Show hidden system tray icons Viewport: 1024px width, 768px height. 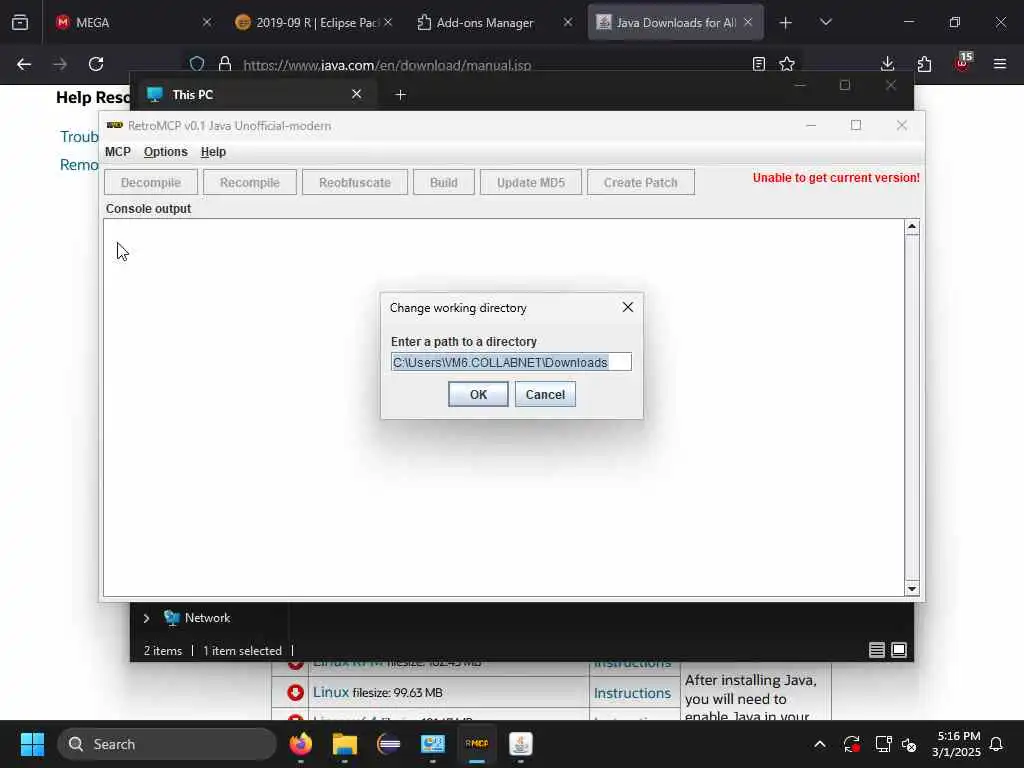[x=820, y=744]
